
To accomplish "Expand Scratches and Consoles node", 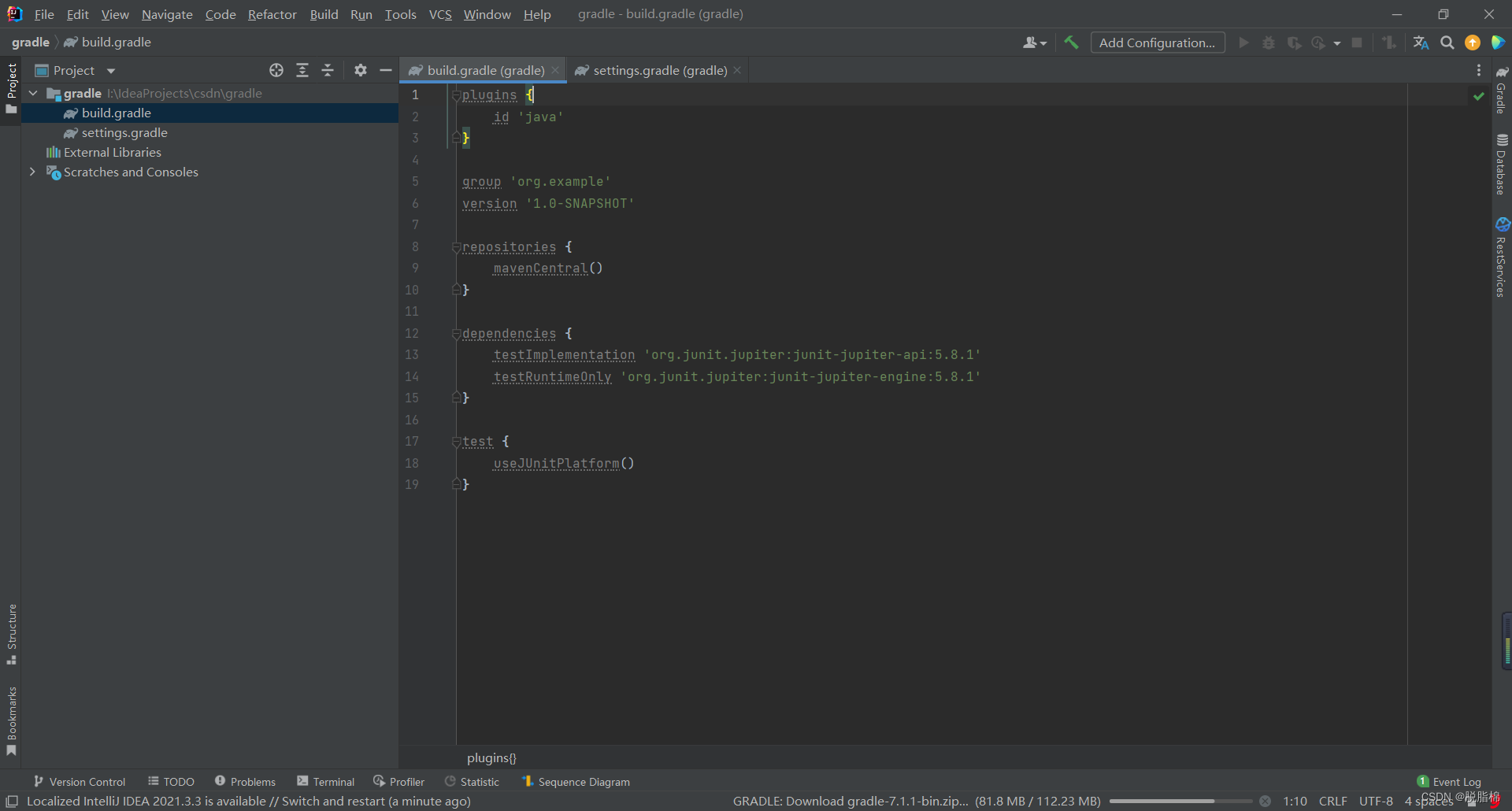I will coord(33,172).
